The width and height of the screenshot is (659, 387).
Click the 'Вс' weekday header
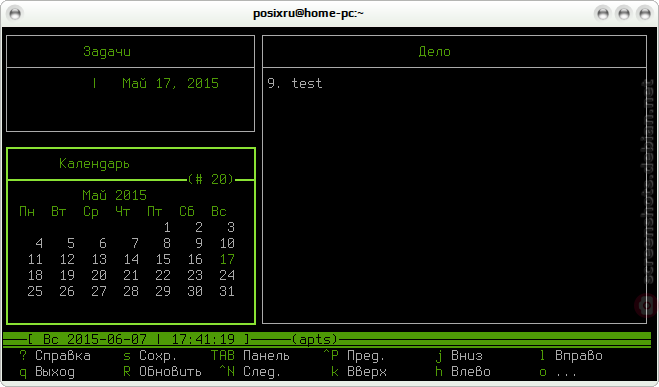click(x=219, y=211)
